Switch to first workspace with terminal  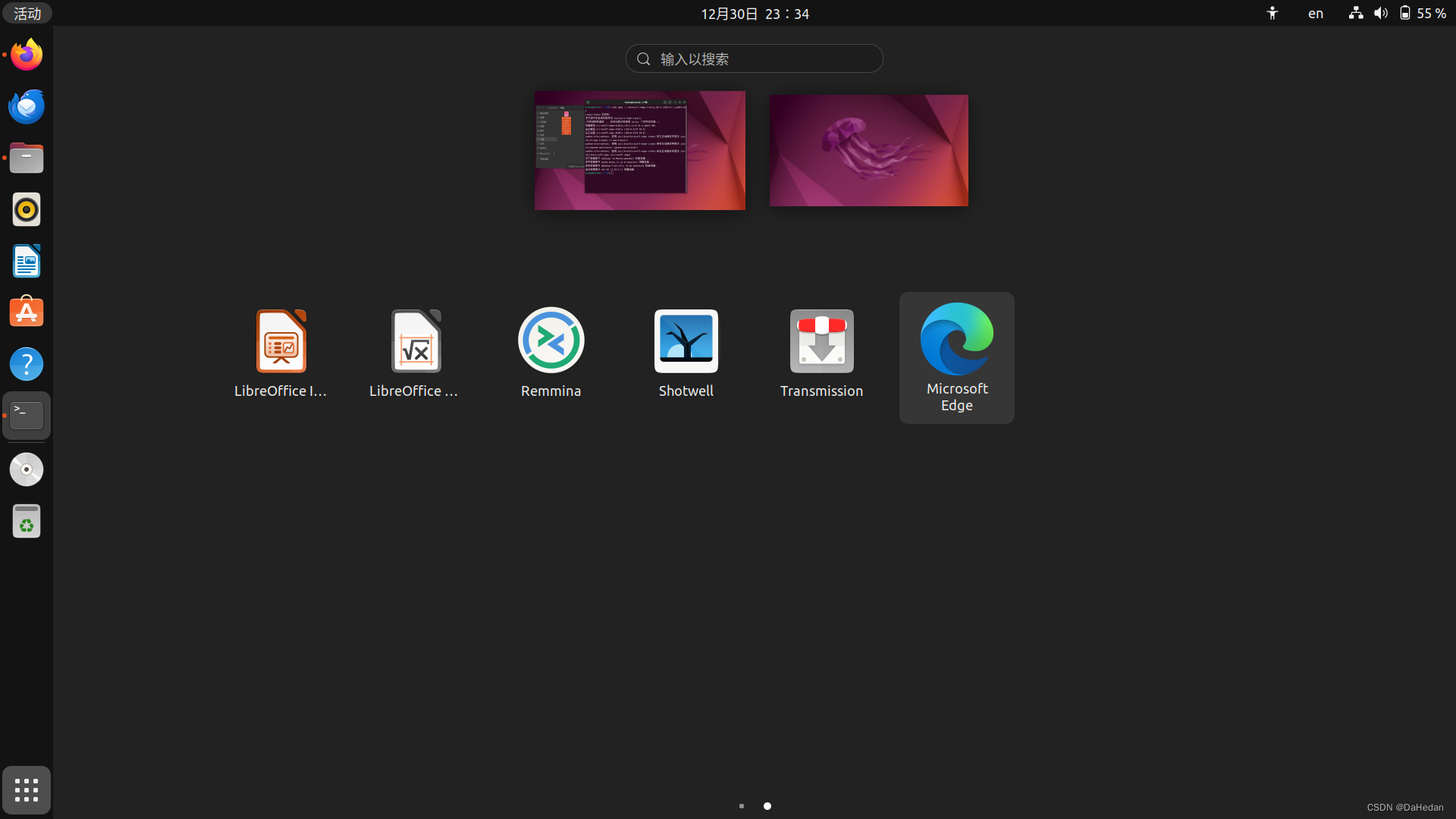(639, 150)
